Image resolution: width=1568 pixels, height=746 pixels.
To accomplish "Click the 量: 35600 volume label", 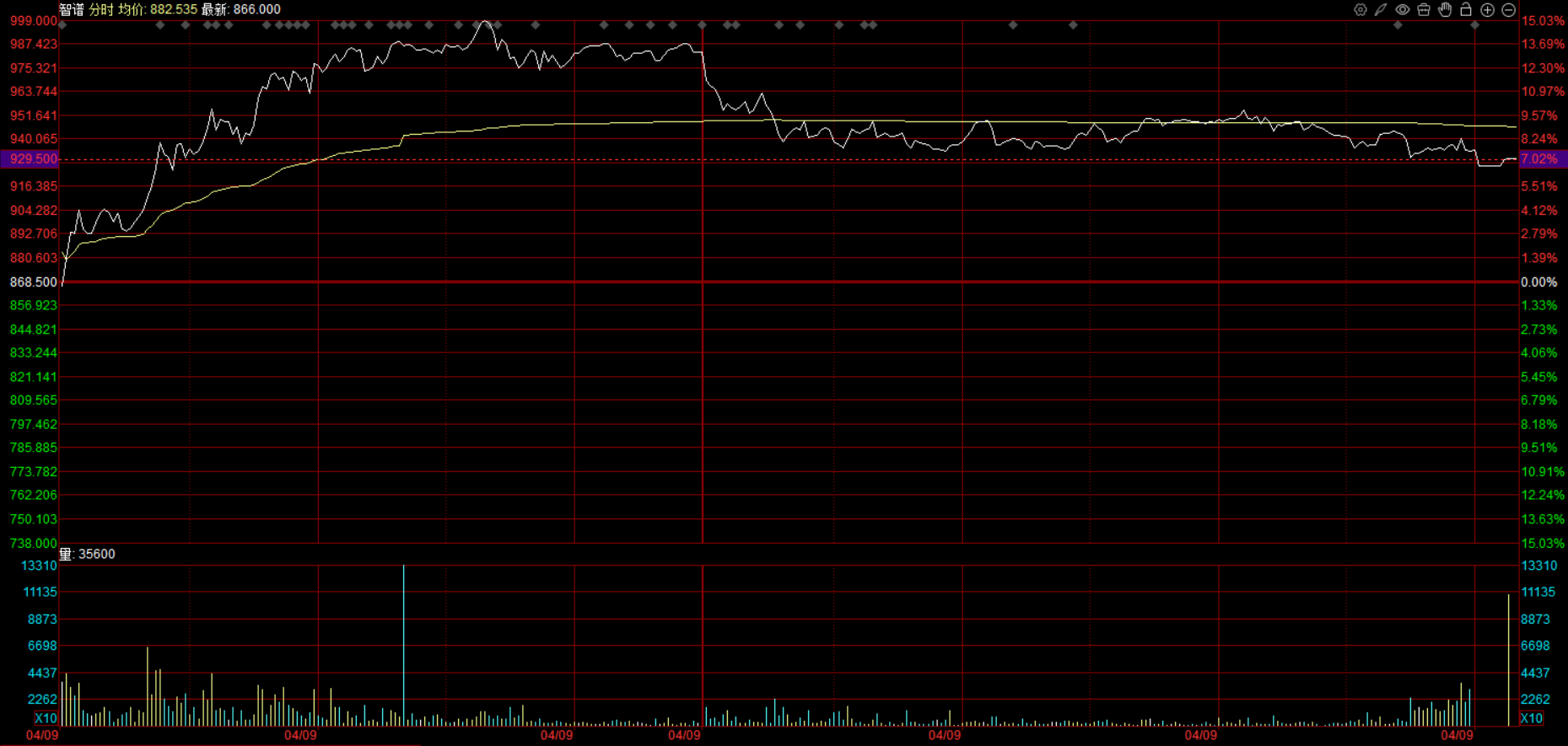I will click(87, 554).
